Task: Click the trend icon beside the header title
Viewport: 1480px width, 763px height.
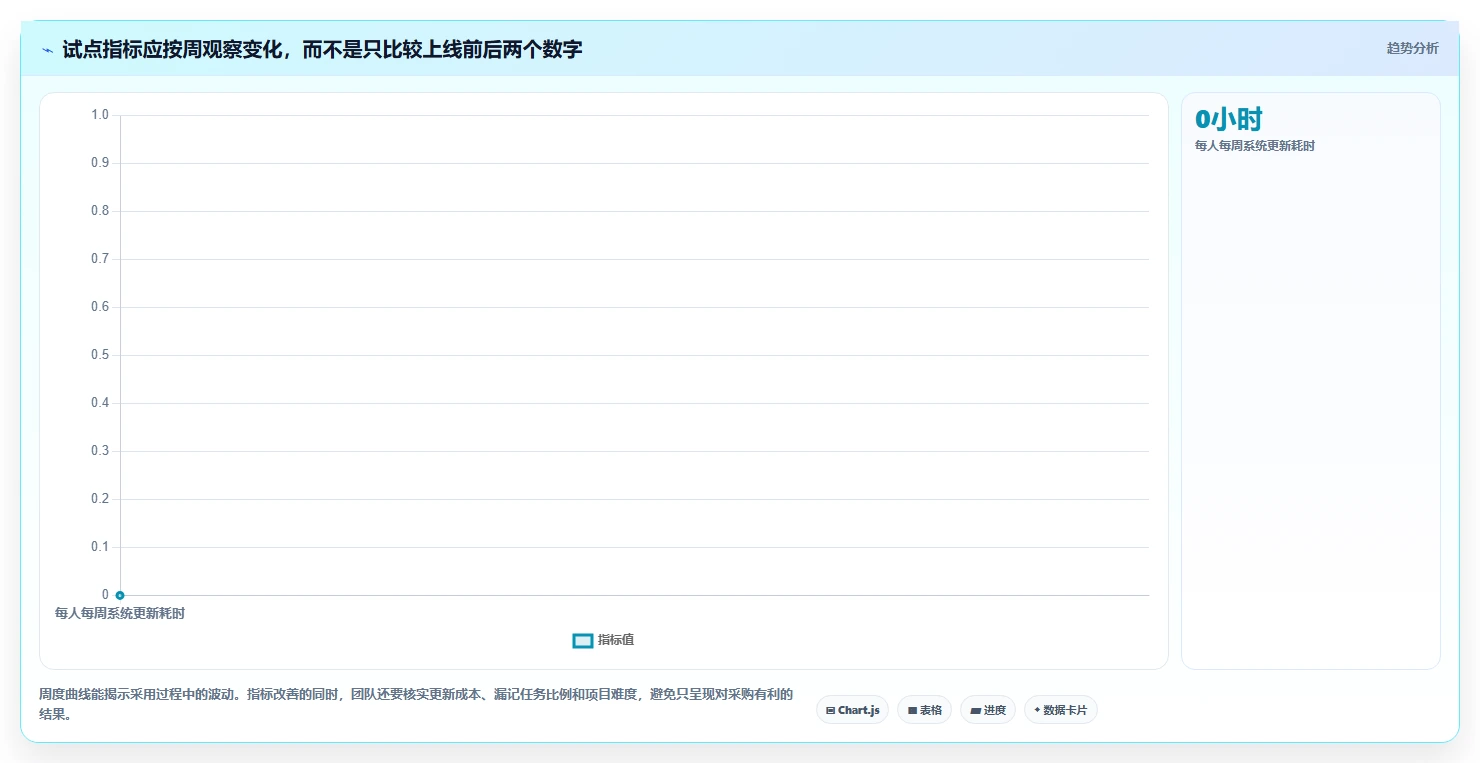Action: pyautogui.click(x=47, y=50)
